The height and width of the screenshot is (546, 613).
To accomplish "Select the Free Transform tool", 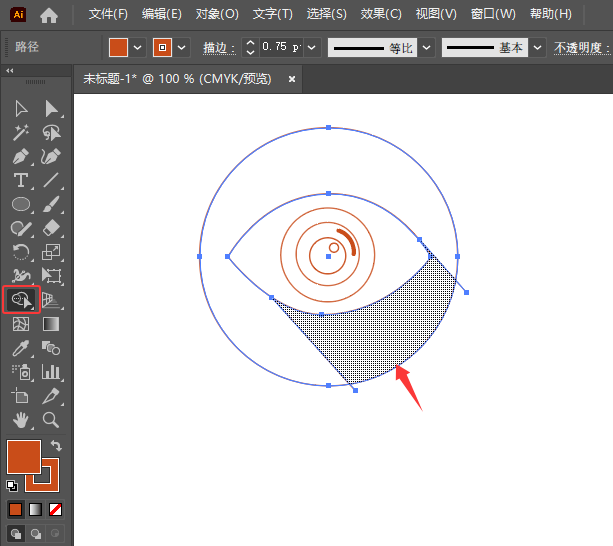I will [x=51, y=276].
